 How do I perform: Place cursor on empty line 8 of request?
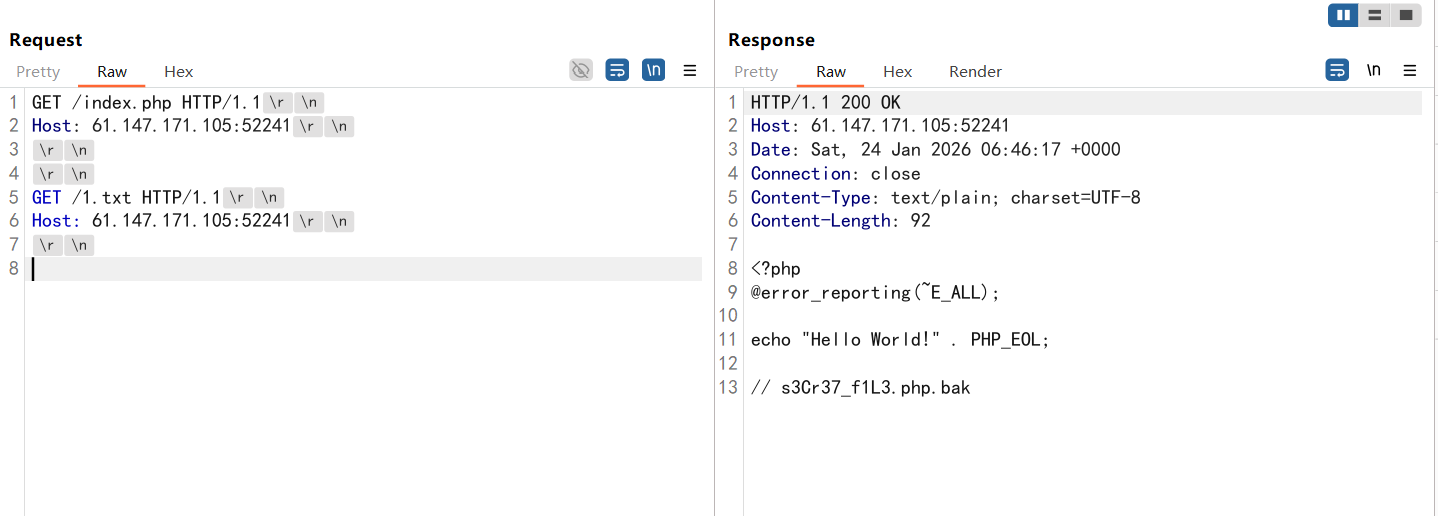[300, 269]
